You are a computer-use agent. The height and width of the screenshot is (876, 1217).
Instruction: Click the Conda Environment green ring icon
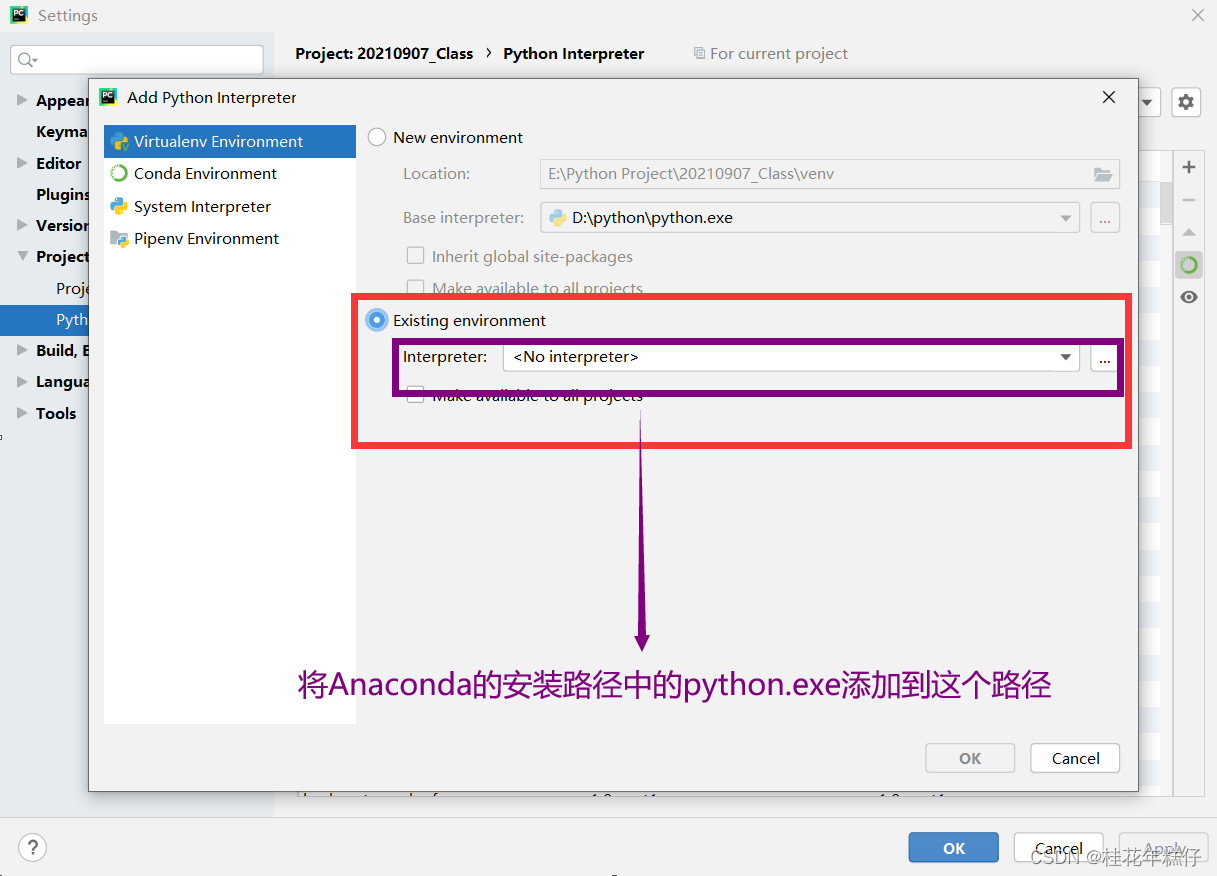pyautogui.click(x=119, y=173)
